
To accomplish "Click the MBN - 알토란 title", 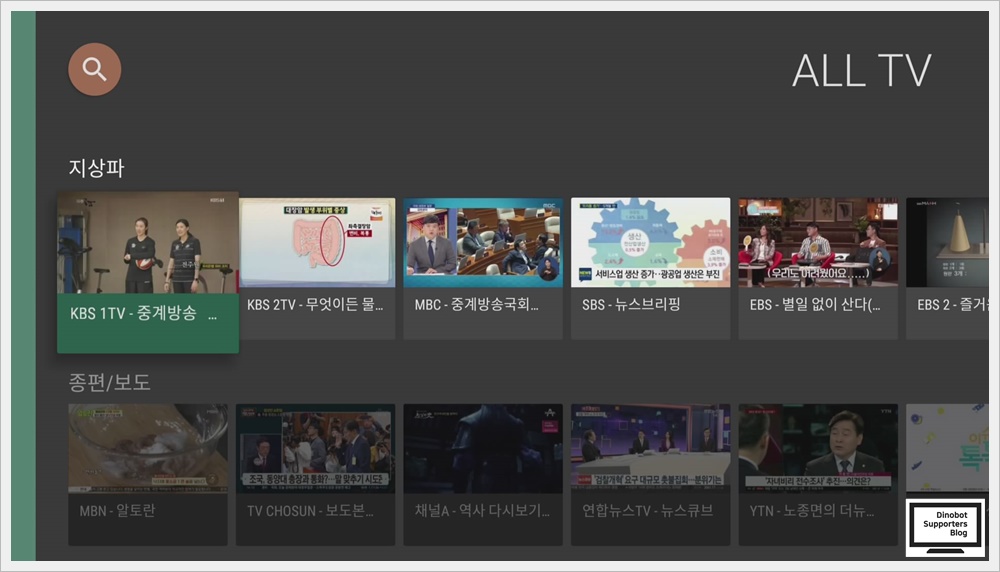I will click(x=117, y=511).
